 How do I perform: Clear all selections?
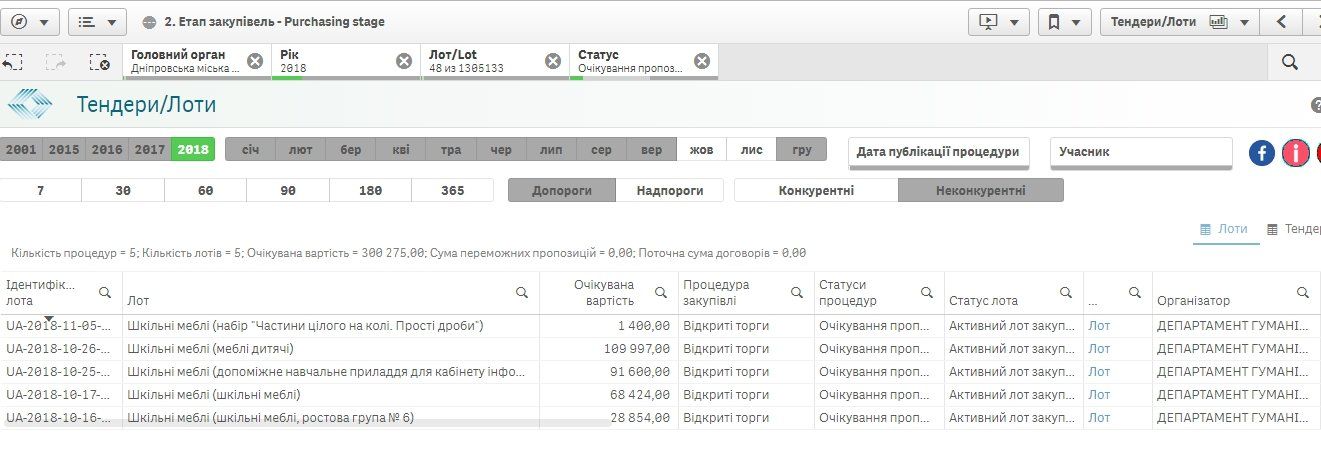point(99,62)
